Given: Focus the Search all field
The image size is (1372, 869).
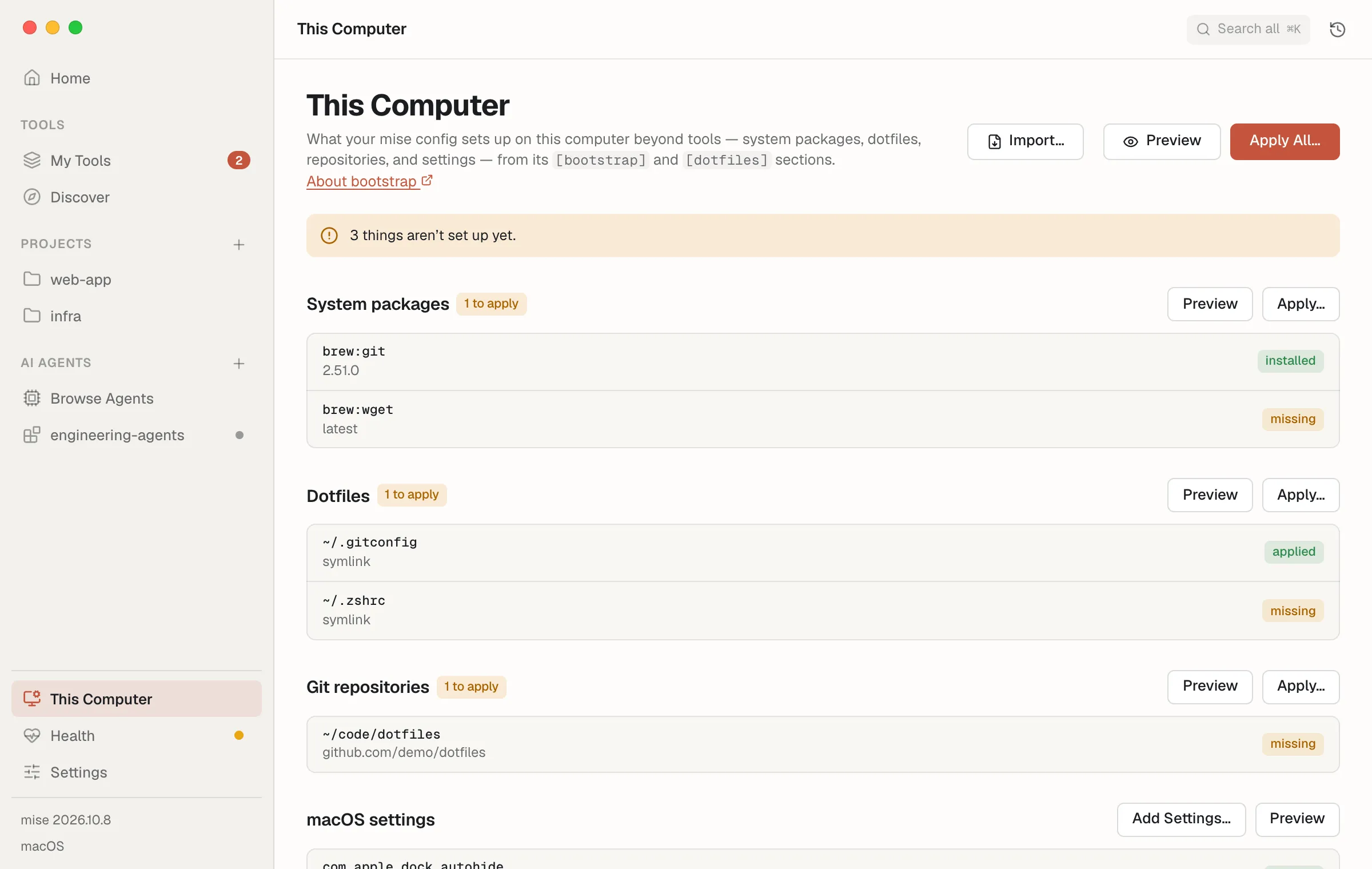Looking at the screenshot, I should [1248, 29].
